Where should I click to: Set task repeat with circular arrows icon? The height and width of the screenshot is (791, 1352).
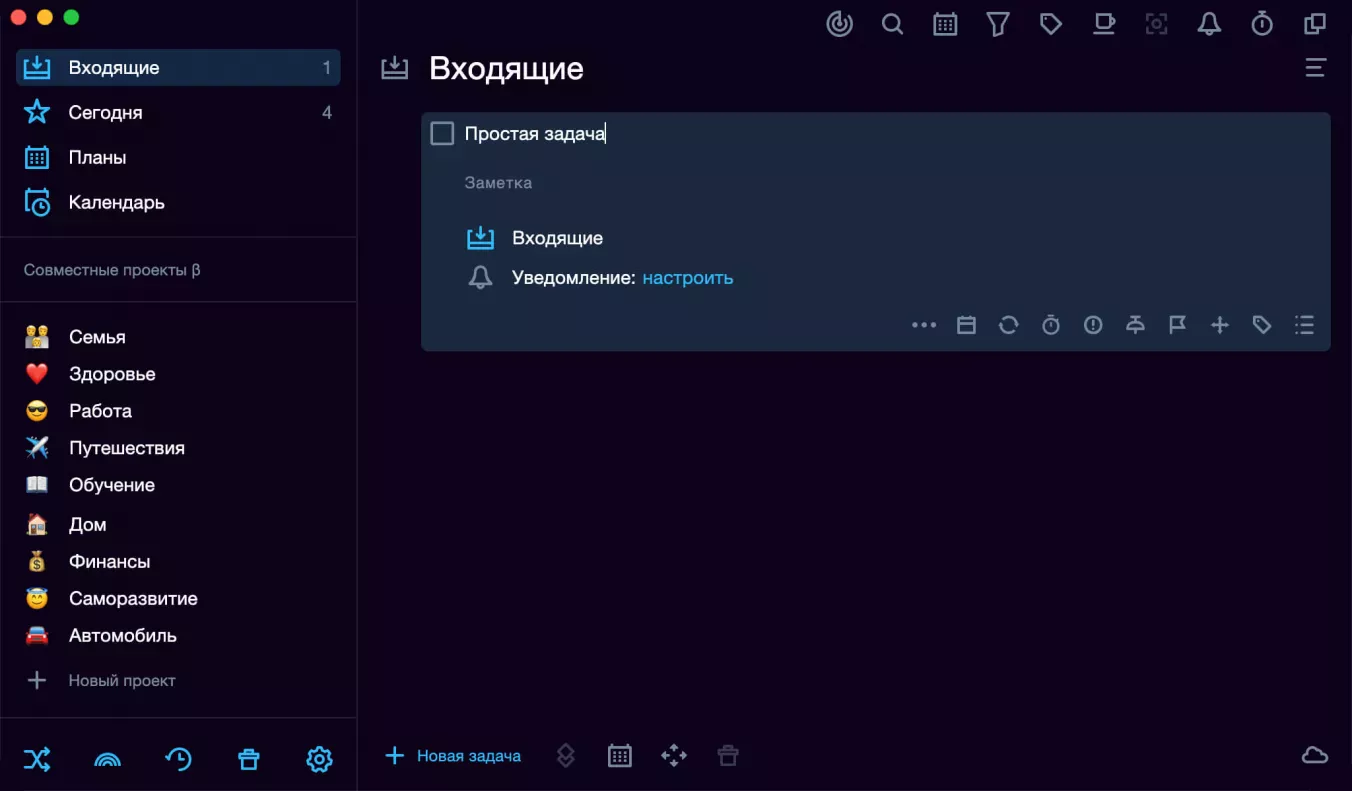point(1008,325)
